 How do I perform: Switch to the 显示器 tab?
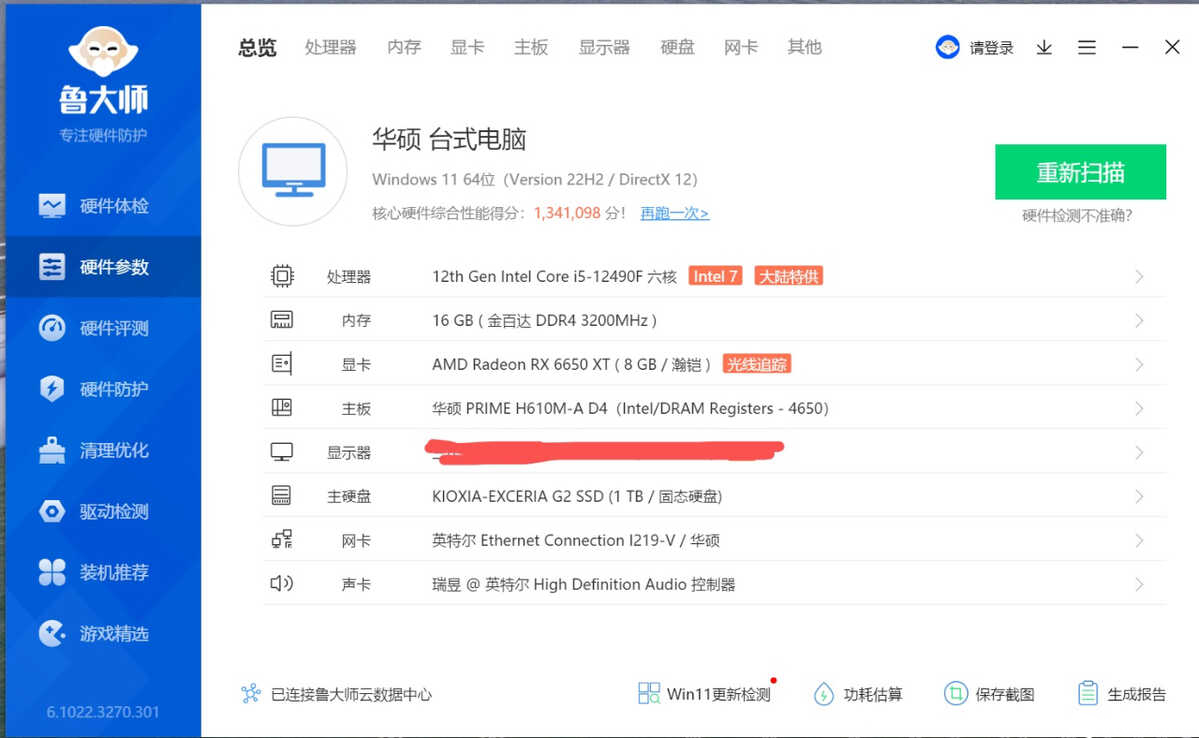(x=604, y=47)
